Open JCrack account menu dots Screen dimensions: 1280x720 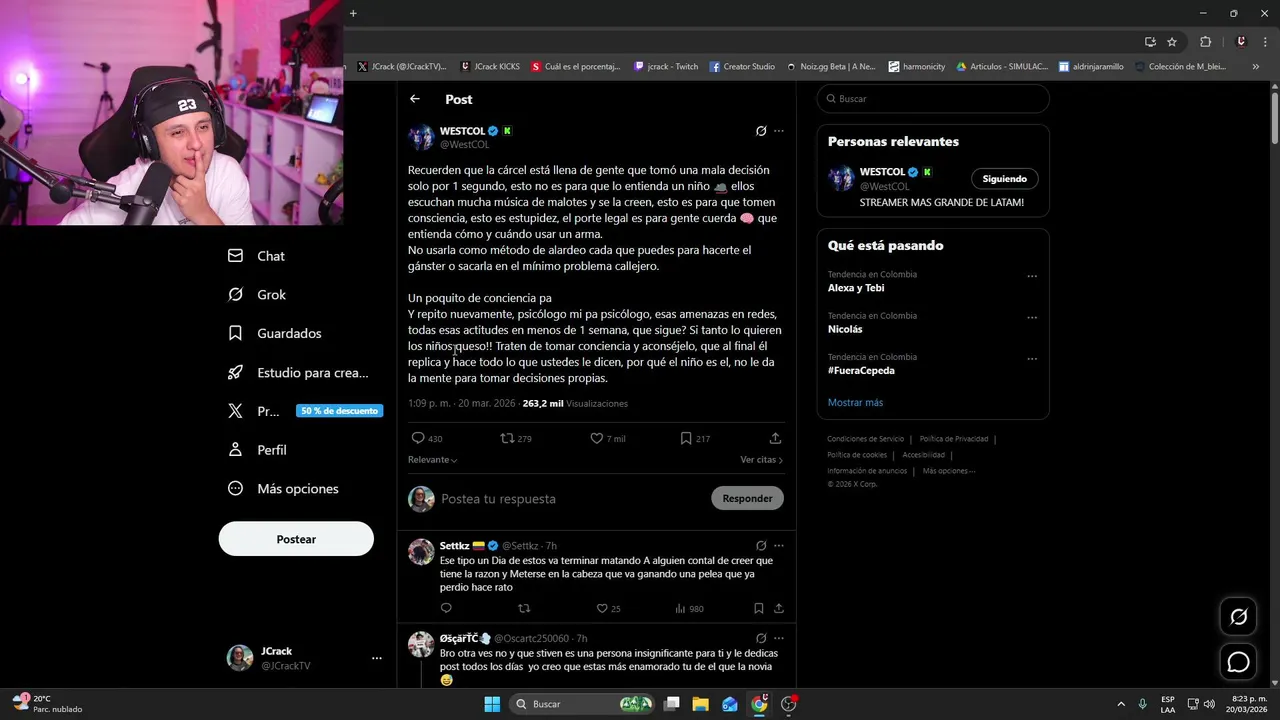pyautogui.click(x=377, y=658)
